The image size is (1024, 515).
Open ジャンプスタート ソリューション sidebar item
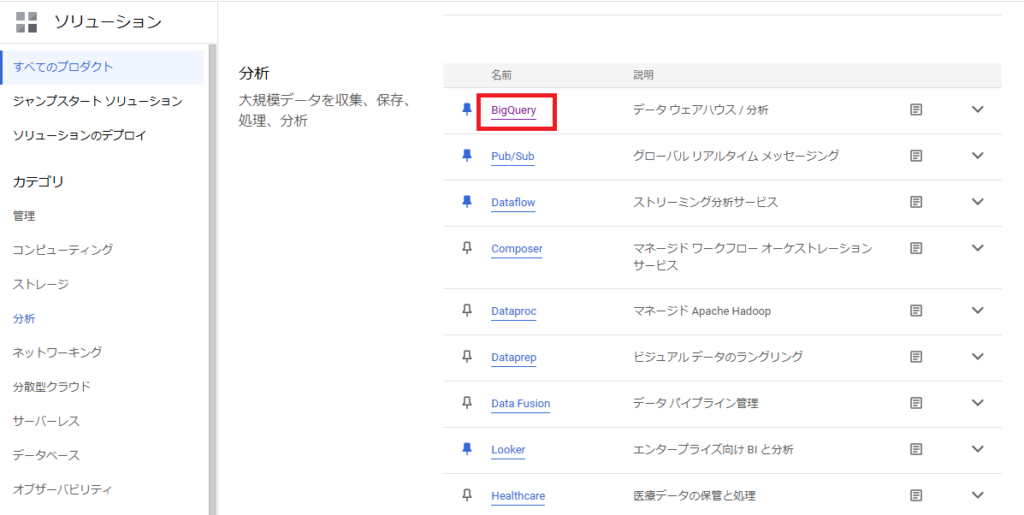97,101
